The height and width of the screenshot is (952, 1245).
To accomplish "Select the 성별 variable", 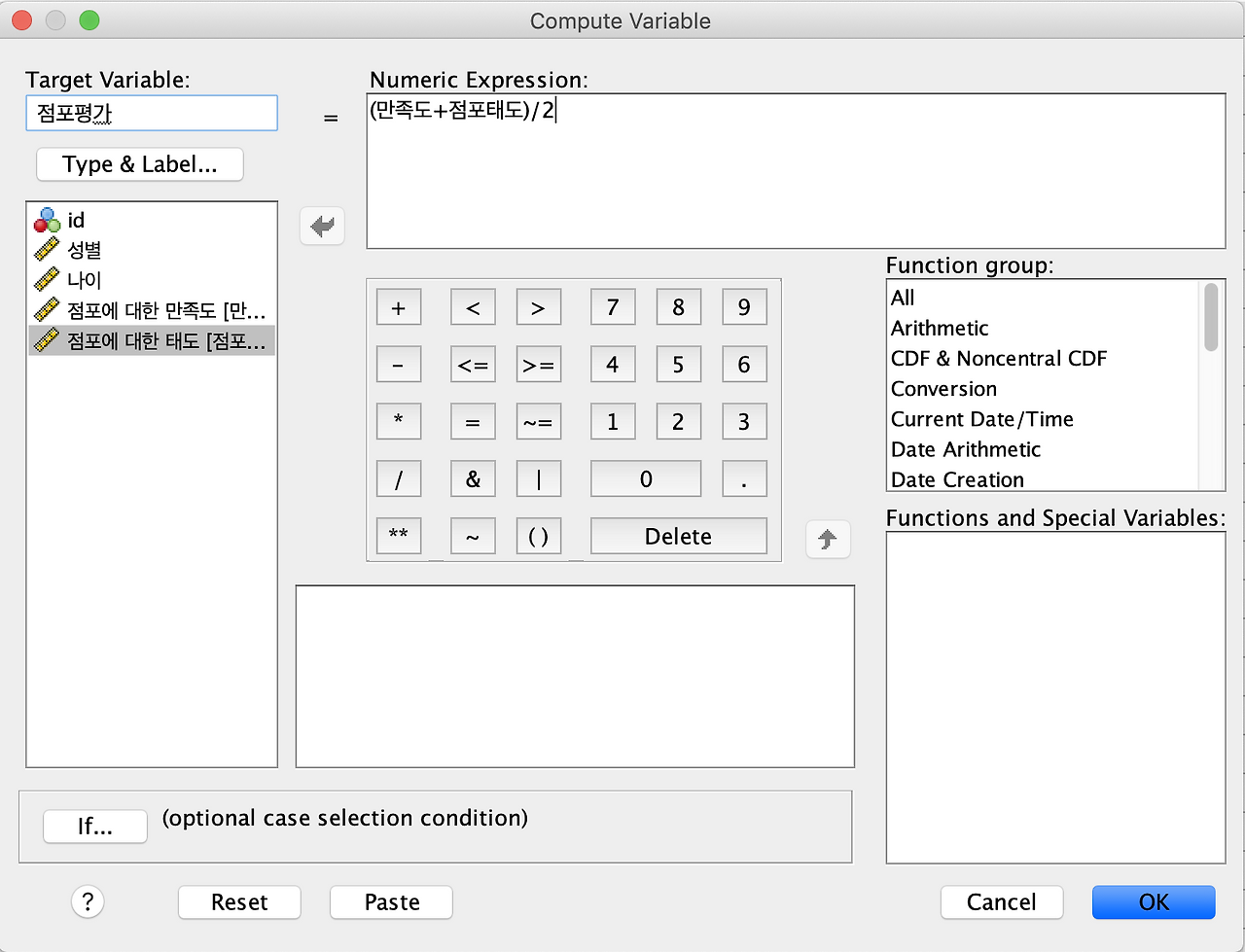I will tap(152, 250).
